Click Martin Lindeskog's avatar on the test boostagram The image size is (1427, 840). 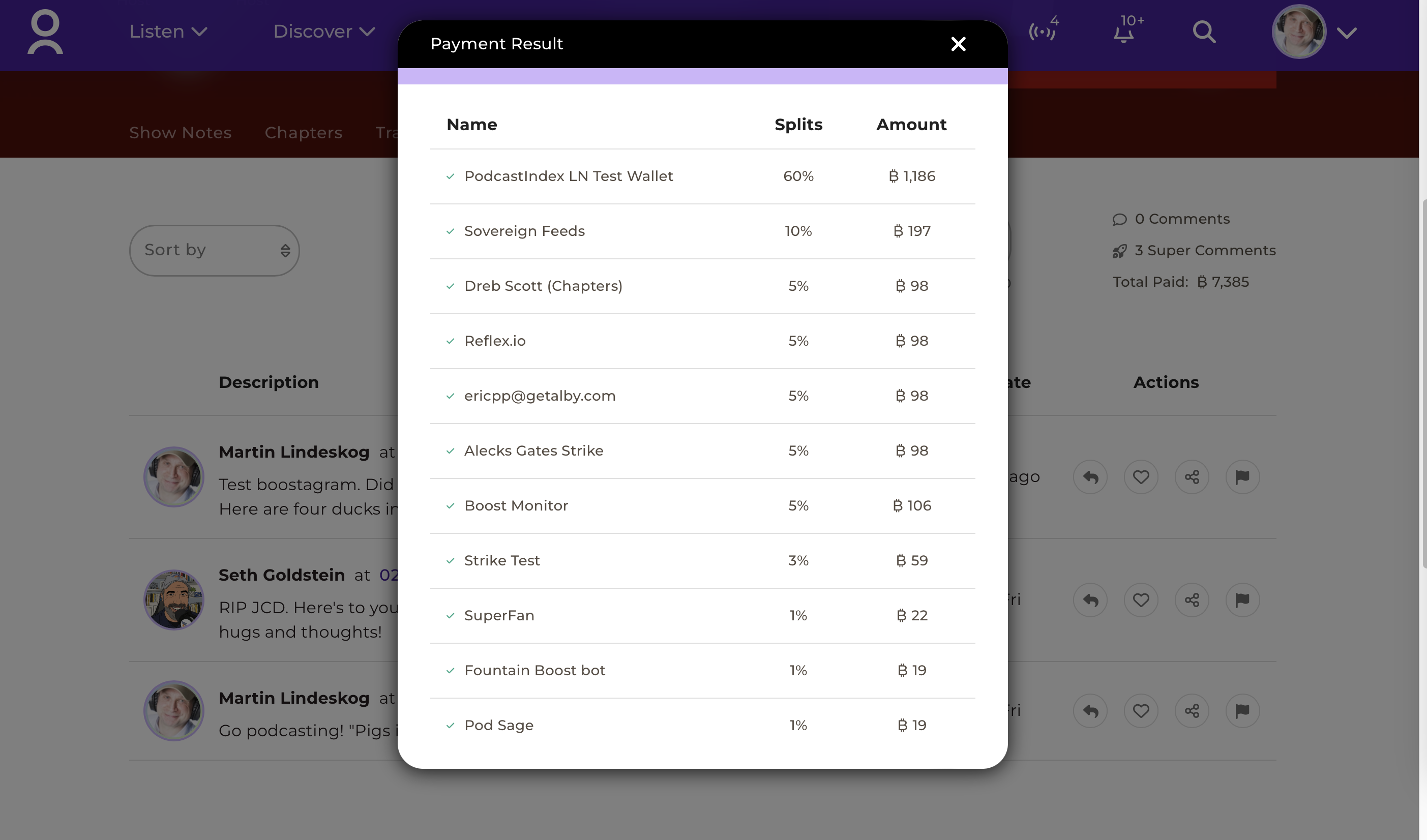(174, 477)
